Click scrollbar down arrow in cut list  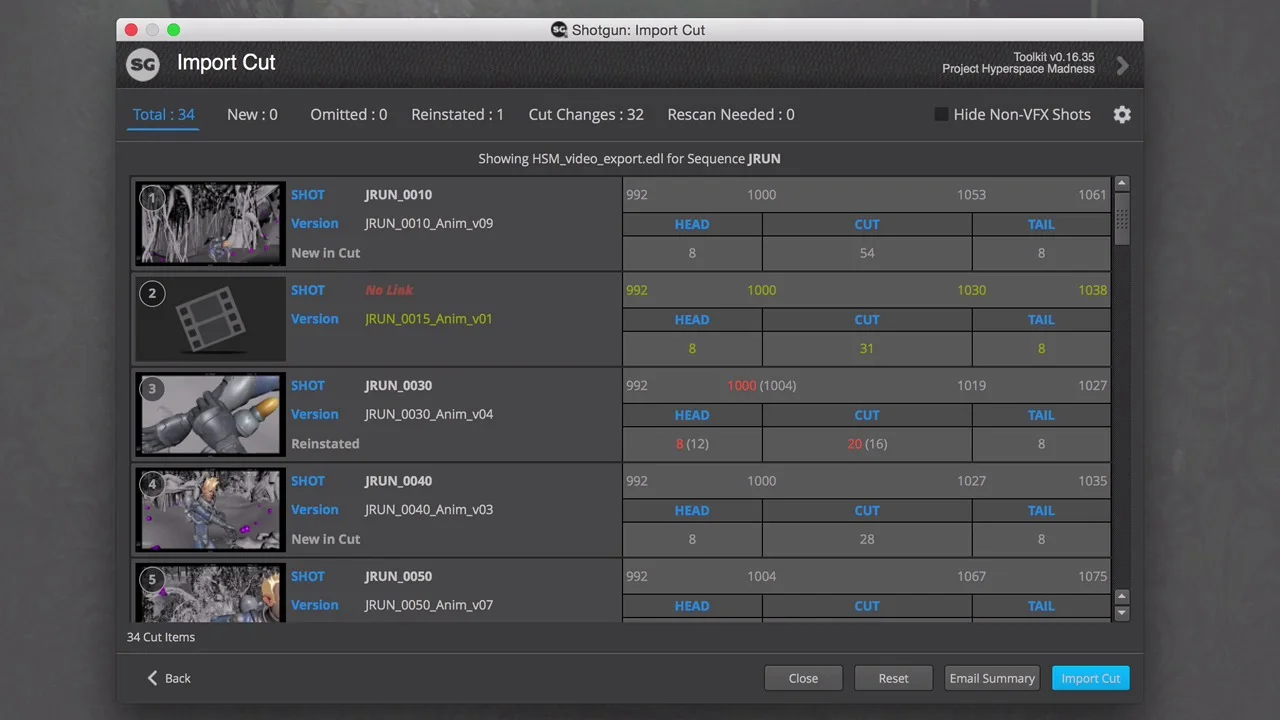(1122, 612)
